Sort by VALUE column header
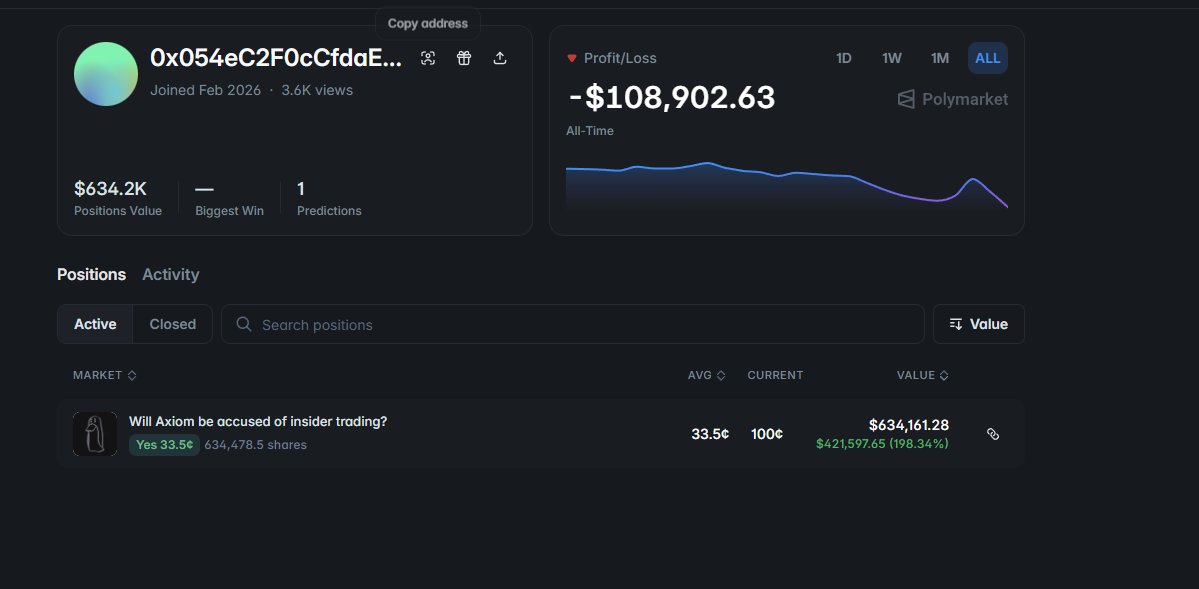This screenshot has height=589, width=1199. [923, 376]
